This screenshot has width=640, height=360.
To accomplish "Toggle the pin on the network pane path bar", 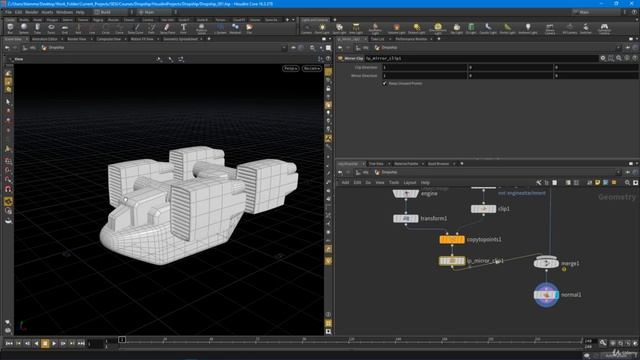I will click(x=627, y=172).
